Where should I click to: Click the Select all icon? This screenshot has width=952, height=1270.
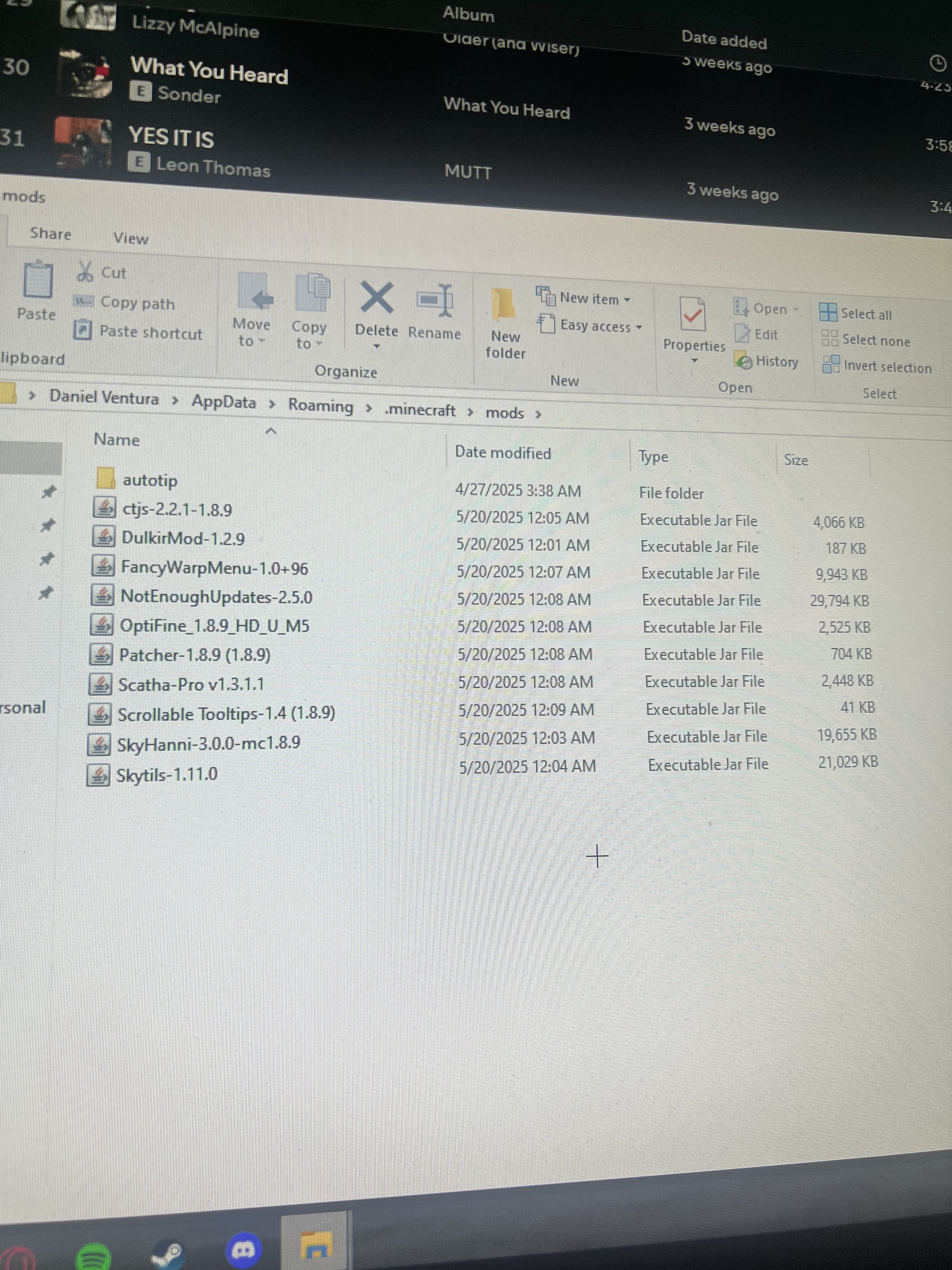[x=828, y=312]
